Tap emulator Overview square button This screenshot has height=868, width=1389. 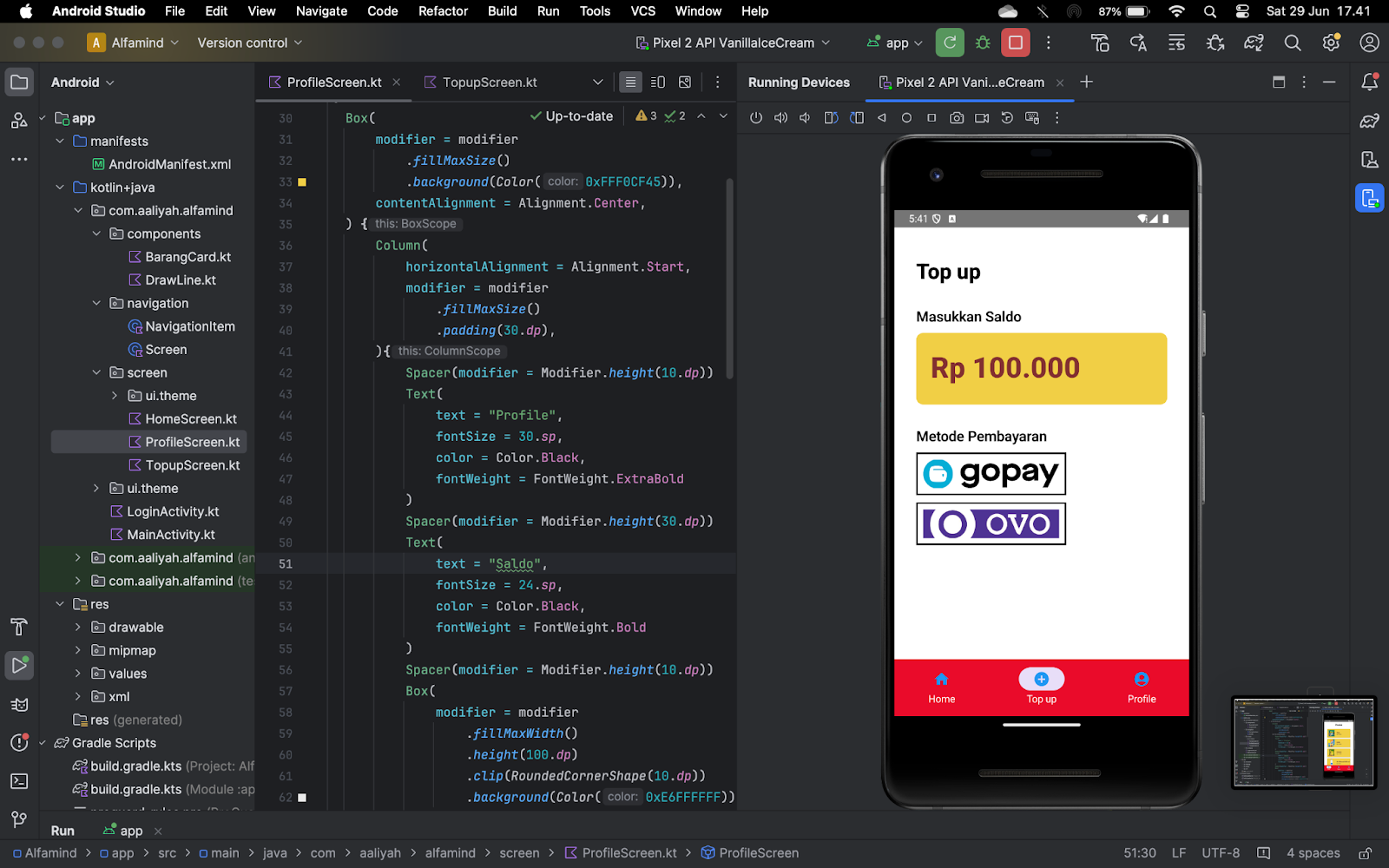pyautogui.click(x=931, y=118)
